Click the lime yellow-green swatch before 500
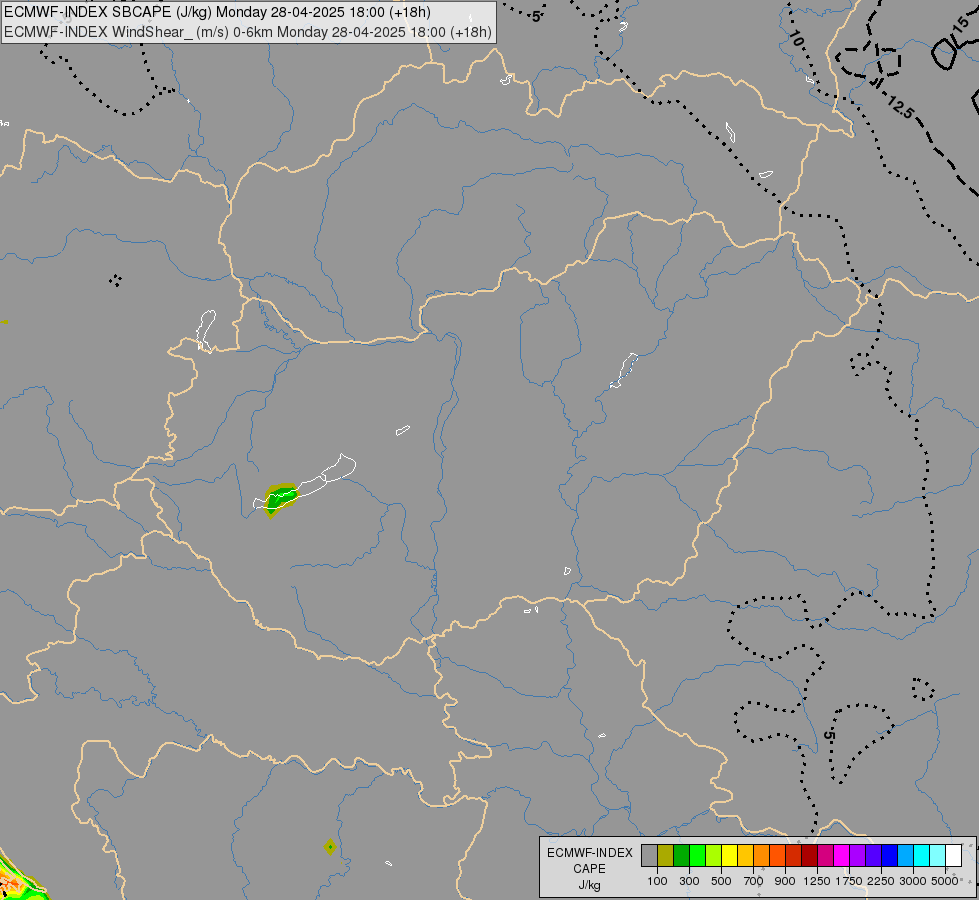This screenshot has height=900, width=979. (713, 855)
